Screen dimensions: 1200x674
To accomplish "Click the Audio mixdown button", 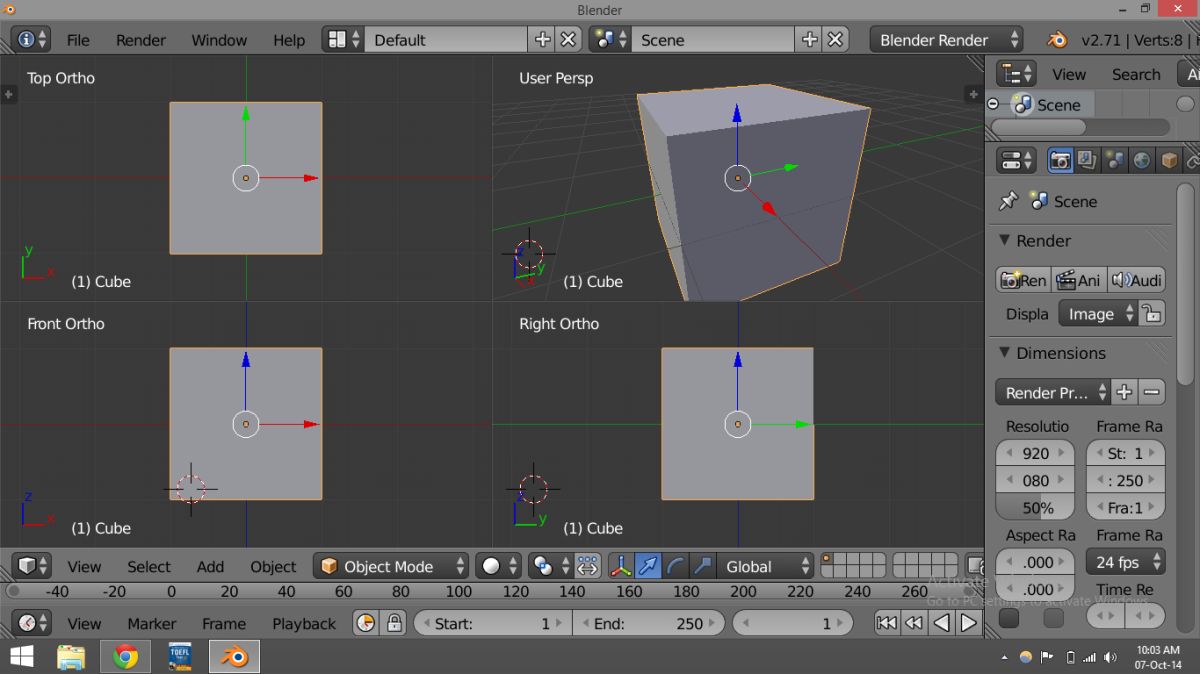I will [x=1135, y=281].
